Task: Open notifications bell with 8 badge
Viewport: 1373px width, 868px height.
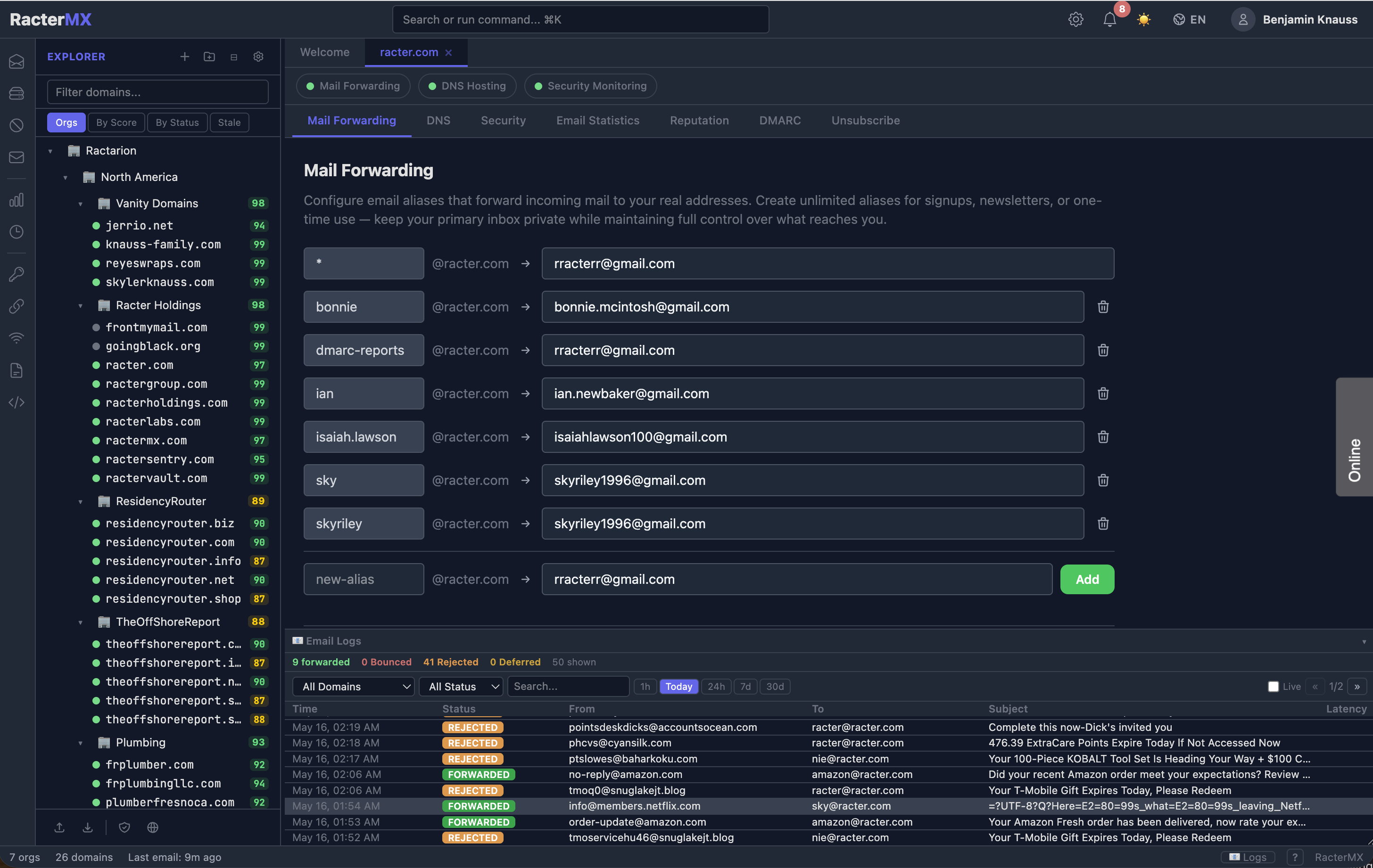Action: tap(1109, 19)
